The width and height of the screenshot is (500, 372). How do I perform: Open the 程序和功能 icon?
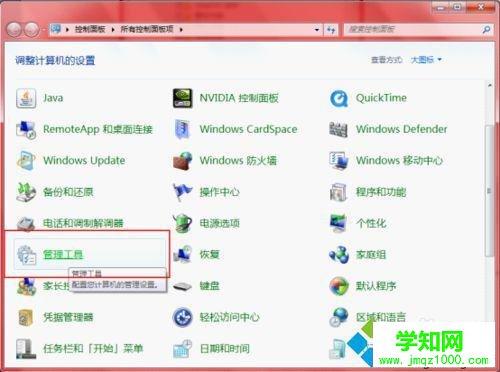(x=339, y=192)
